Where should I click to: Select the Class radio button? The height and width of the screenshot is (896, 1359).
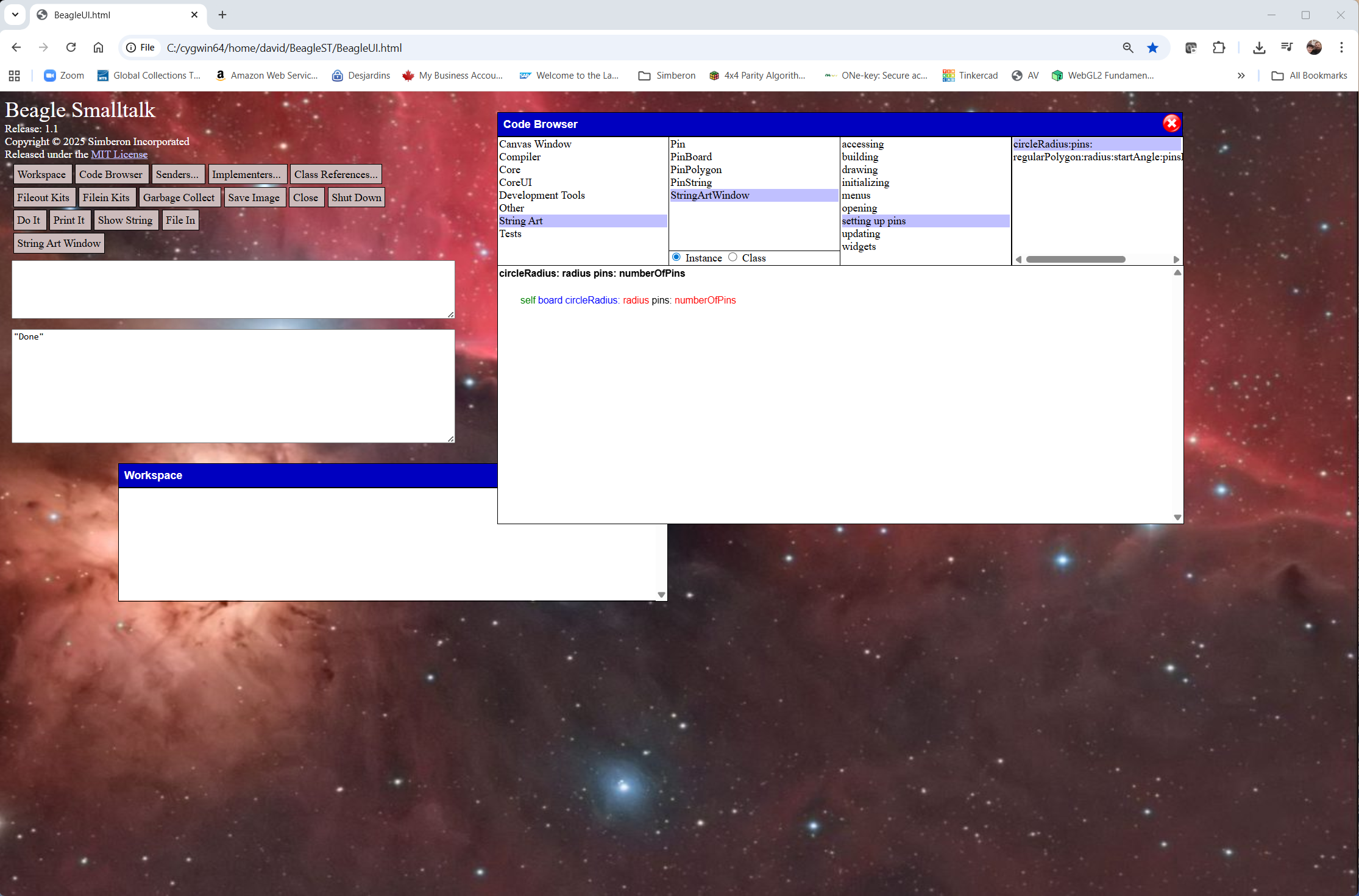[733, 257]
